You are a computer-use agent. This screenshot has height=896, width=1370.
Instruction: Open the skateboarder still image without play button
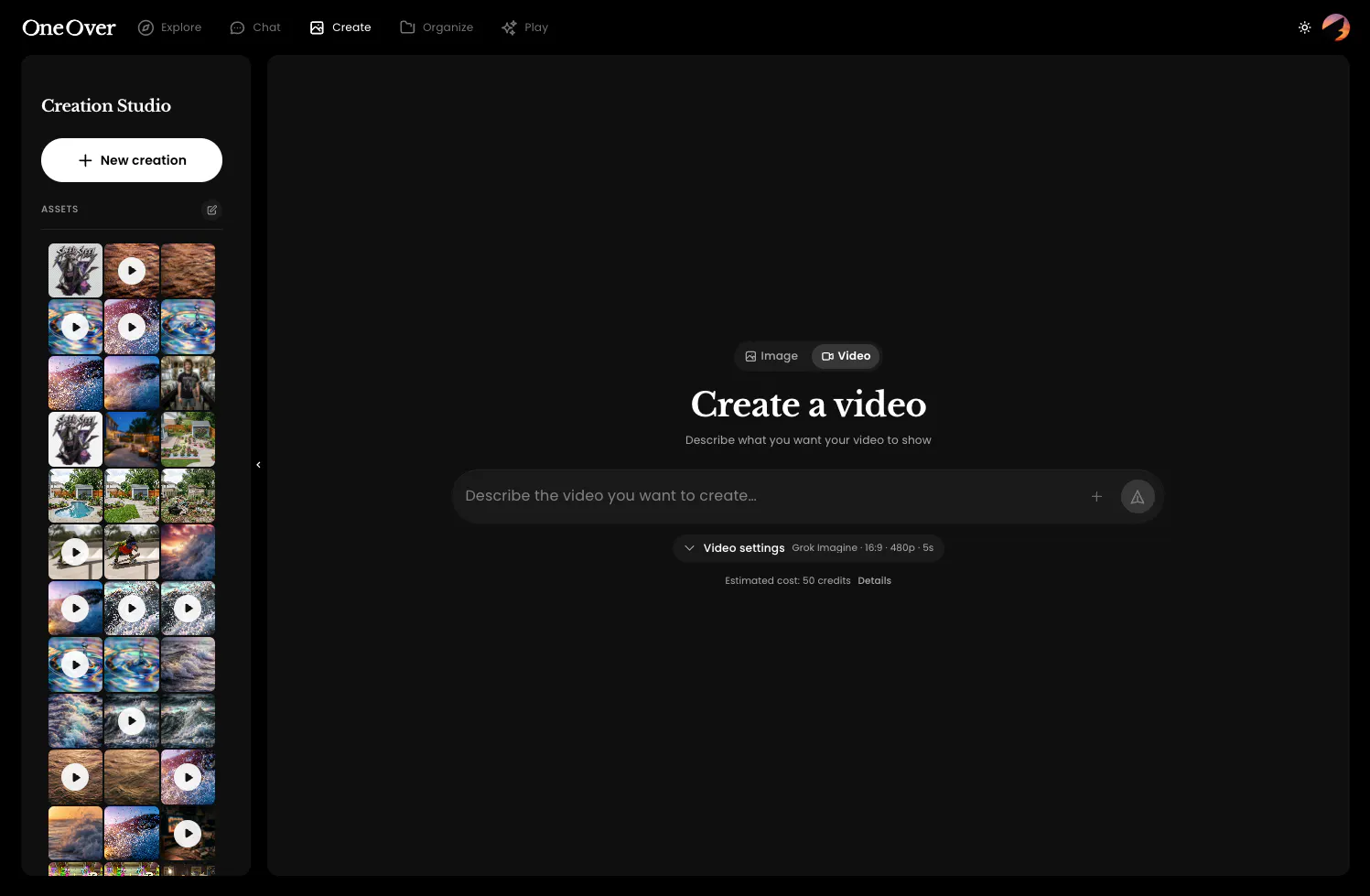click(132, 552)
